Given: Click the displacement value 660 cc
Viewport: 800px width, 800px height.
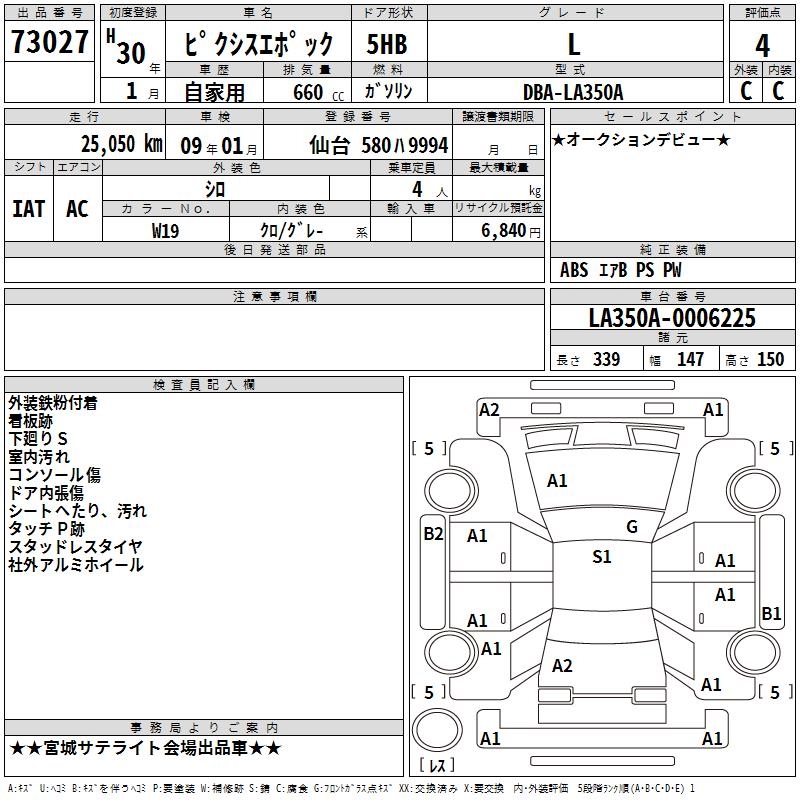Looking at the screenshot, I should pyautogui.click(x=318, y=92).
